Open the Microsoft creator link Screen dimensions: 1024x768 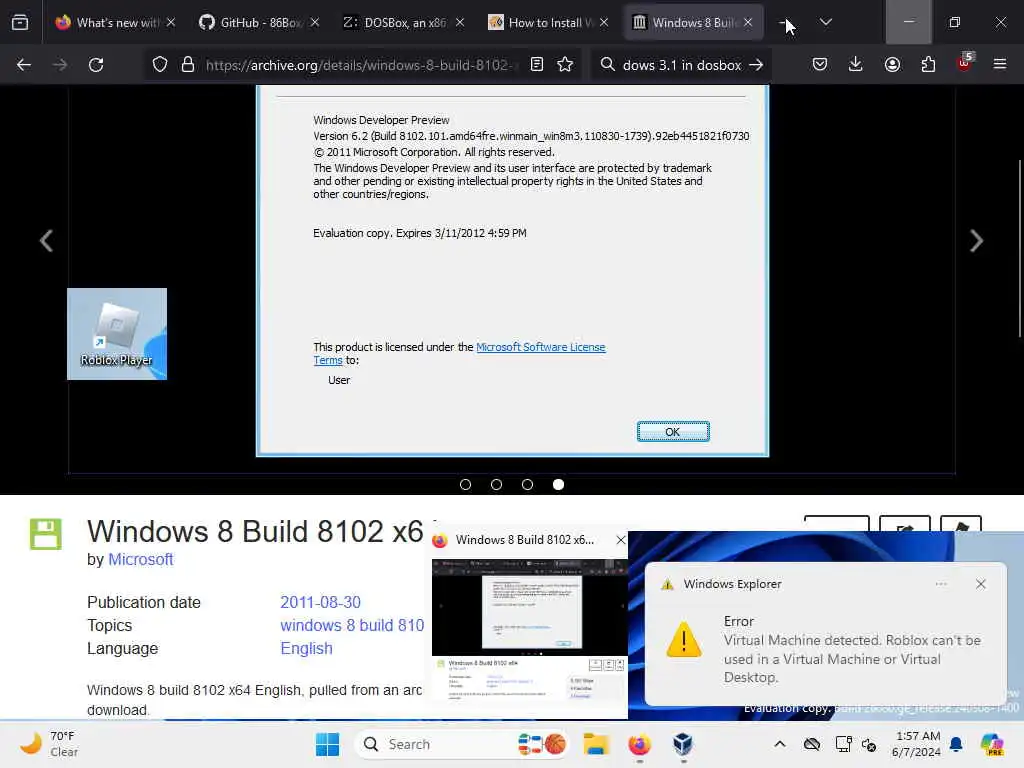pyautogui.click(x=140, y=560)
